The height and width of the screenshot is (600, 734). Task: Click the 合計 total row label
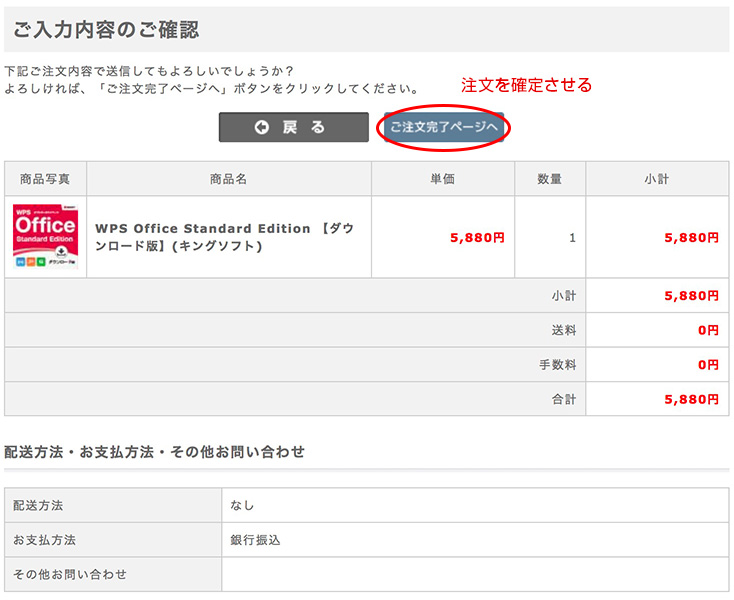click(564, 399)
